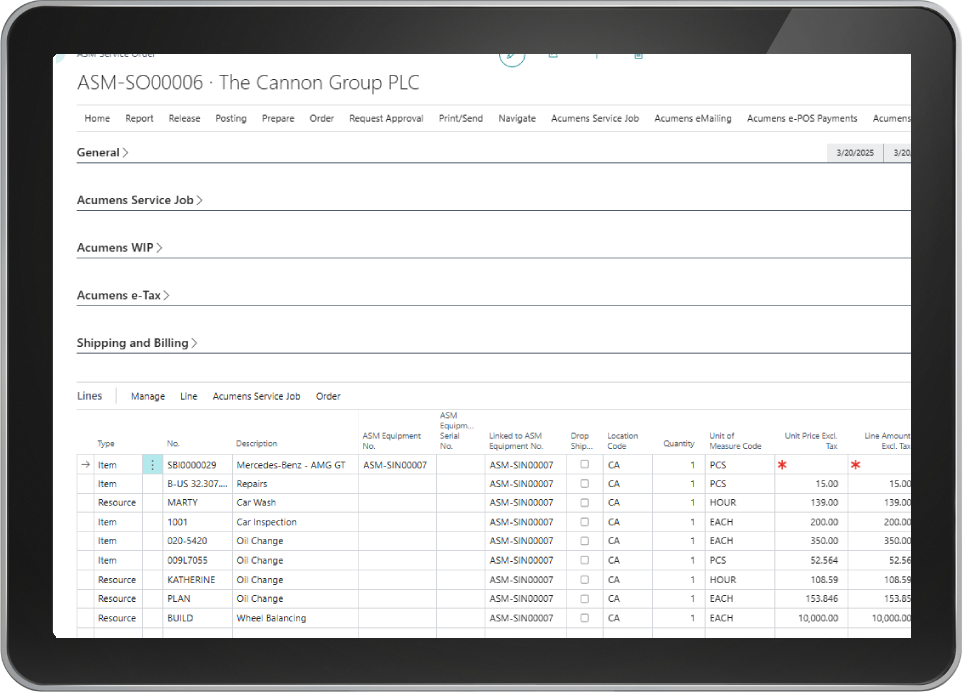Toggle Drop Ship checkbox for the KATHERINE resource line
Viewport: 963px width, 692px height.
click(585, 580)
